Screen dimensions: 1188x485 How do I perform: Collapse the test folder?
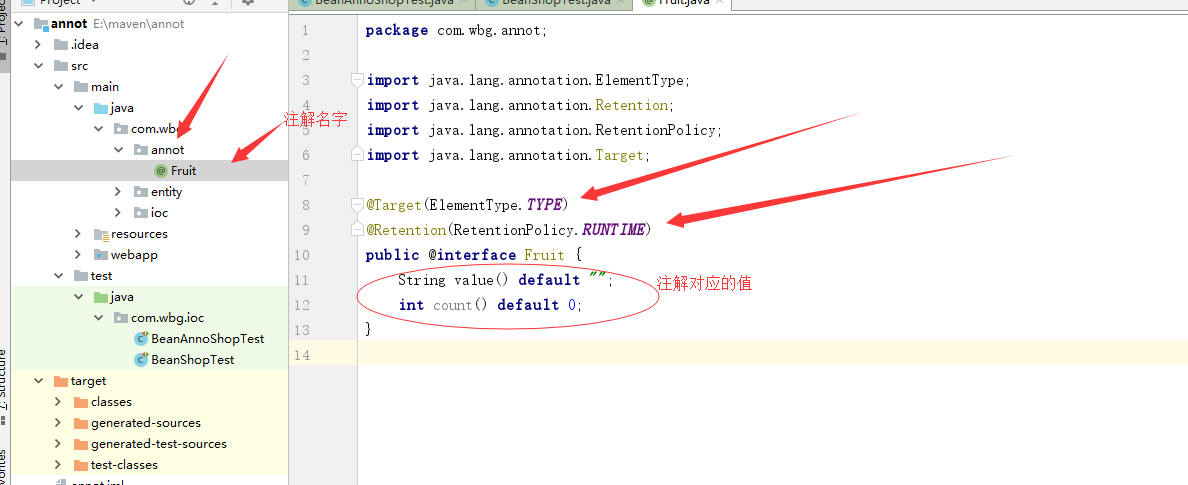[58, 276]
